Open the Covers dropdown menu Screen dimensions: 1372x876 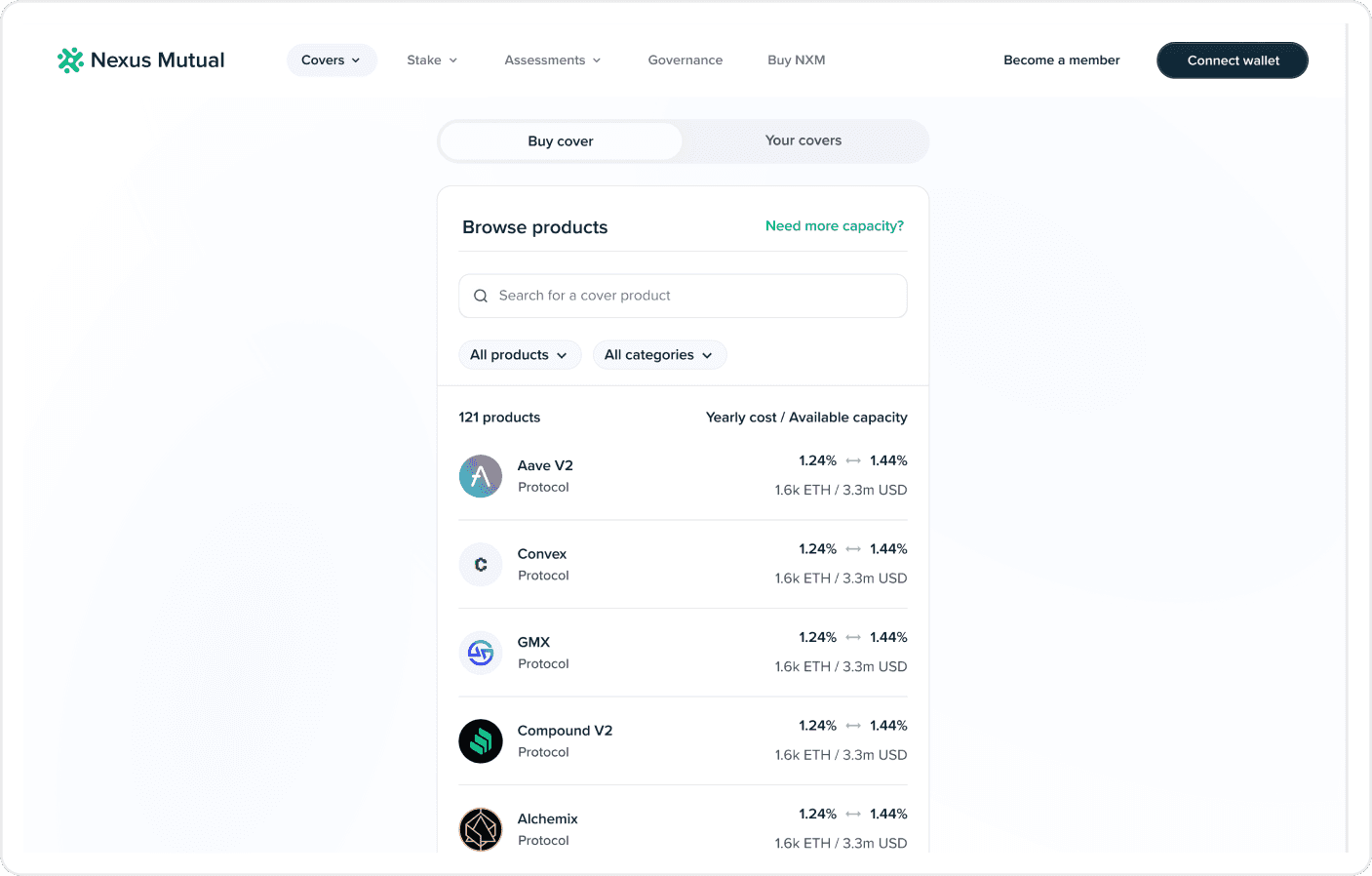[x=332, y=60]
